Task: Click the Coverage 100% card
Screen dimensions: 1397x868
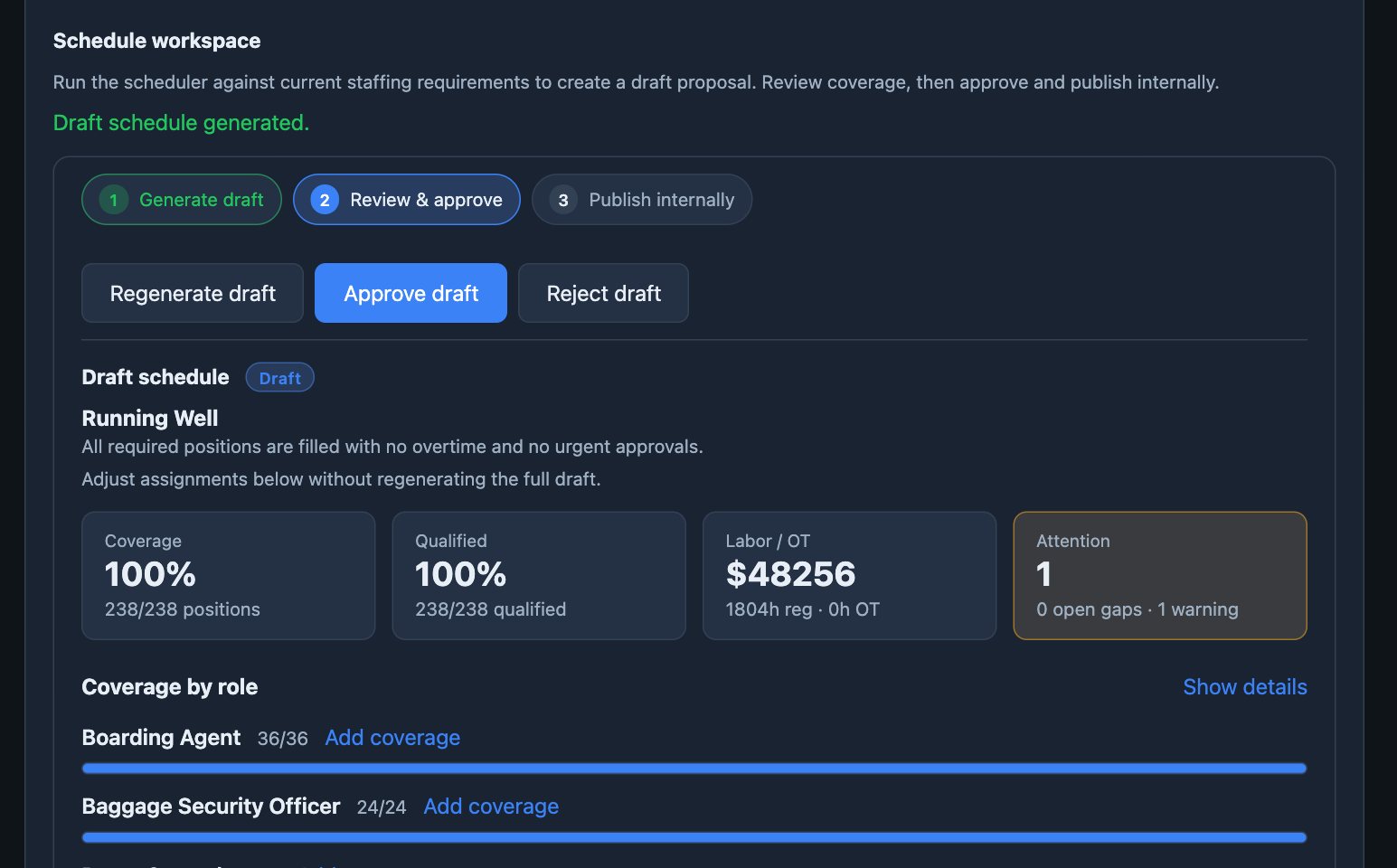Action: pos(229,576)
